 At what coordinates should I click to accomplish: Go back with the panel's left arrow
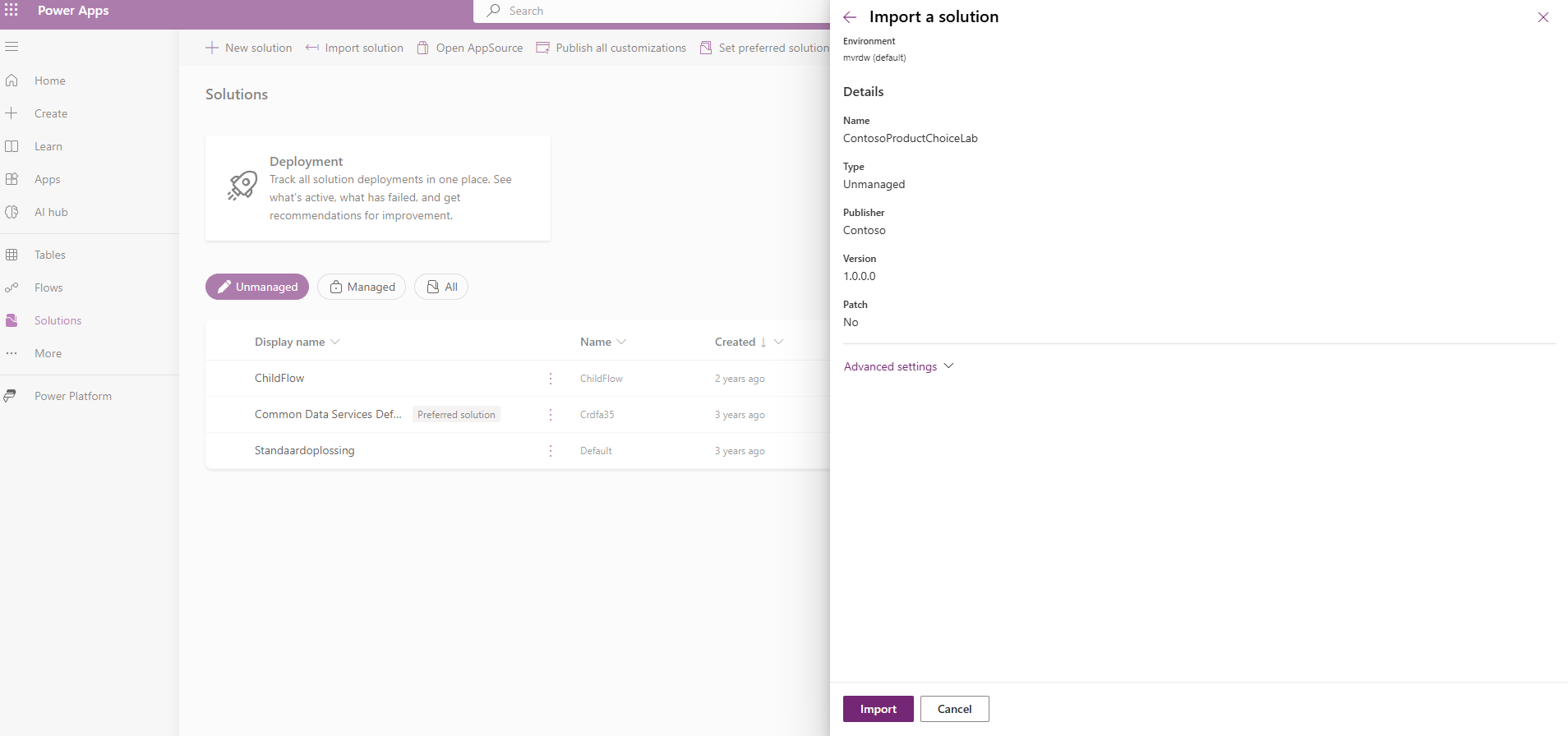tap(850, 17)
